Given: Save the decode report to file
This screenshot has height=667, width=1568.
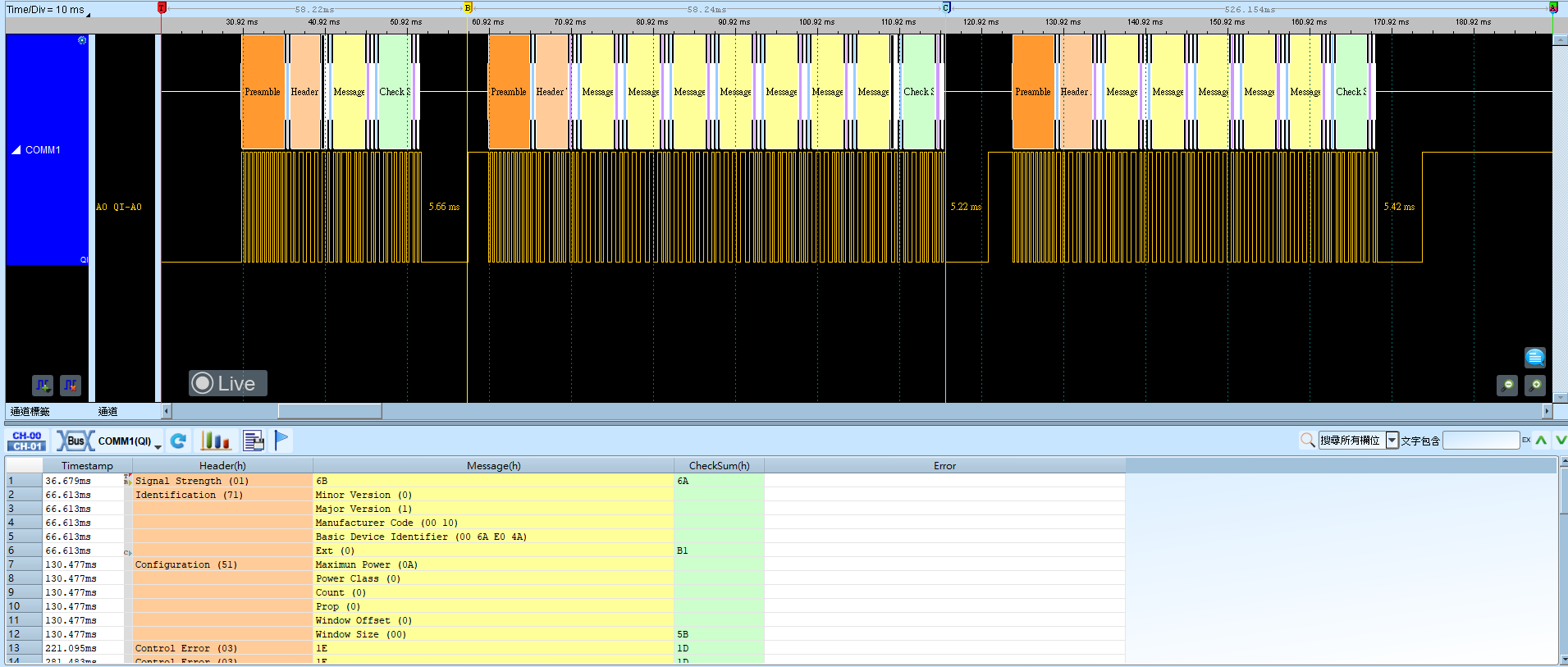Looking at the screenshot, I should pyautogui.click(x=254, y=441).
